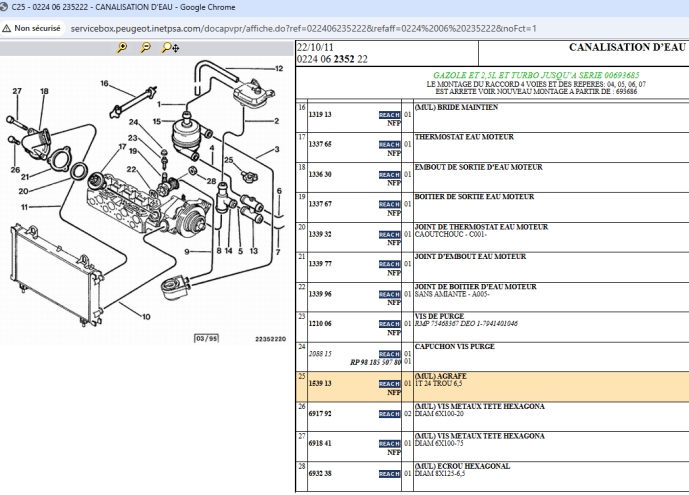Click callout number 10 on the diagram
This screenshot has width=689, height=495.
pyautogui.click(x=147, y=317)
